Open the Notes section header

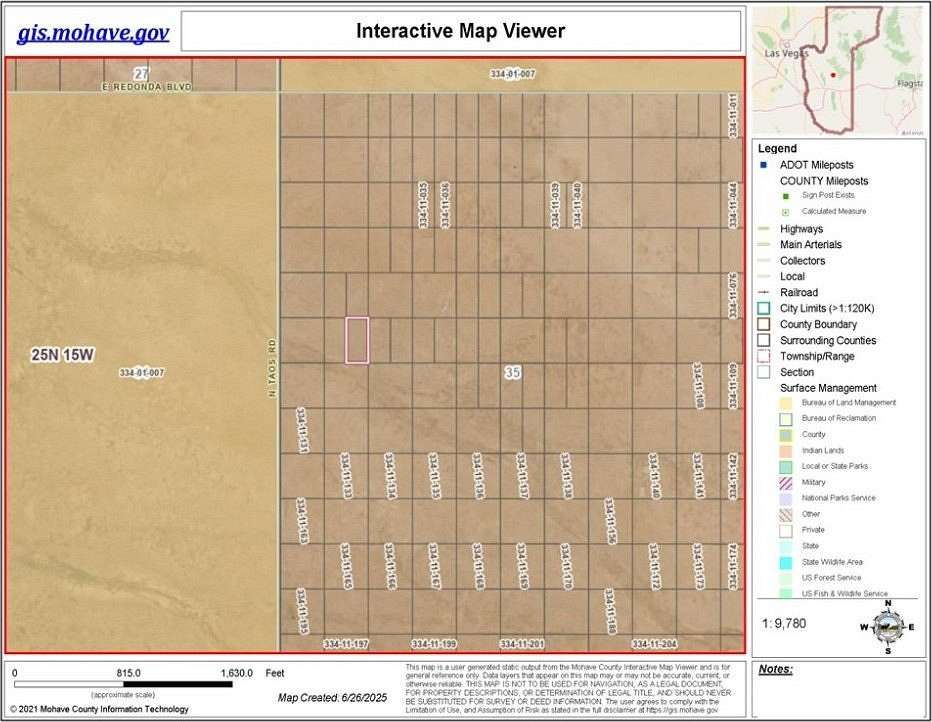coord(777,668)
